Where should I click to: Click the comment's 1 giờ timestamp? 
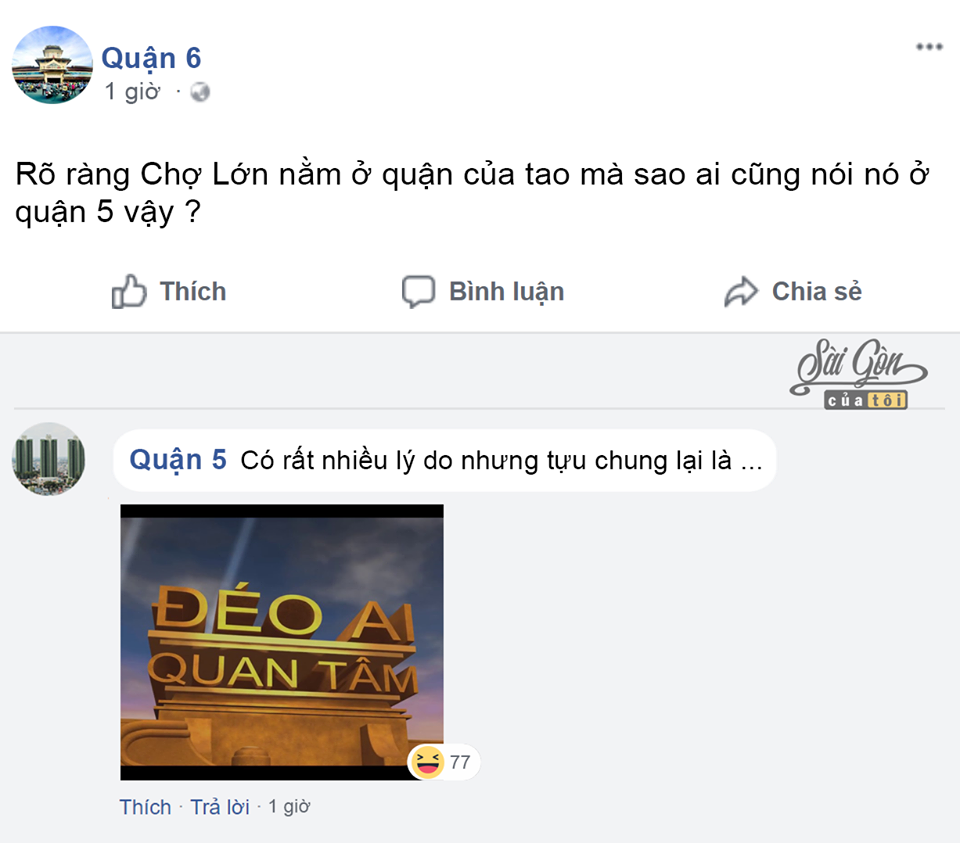coord(289,806)
